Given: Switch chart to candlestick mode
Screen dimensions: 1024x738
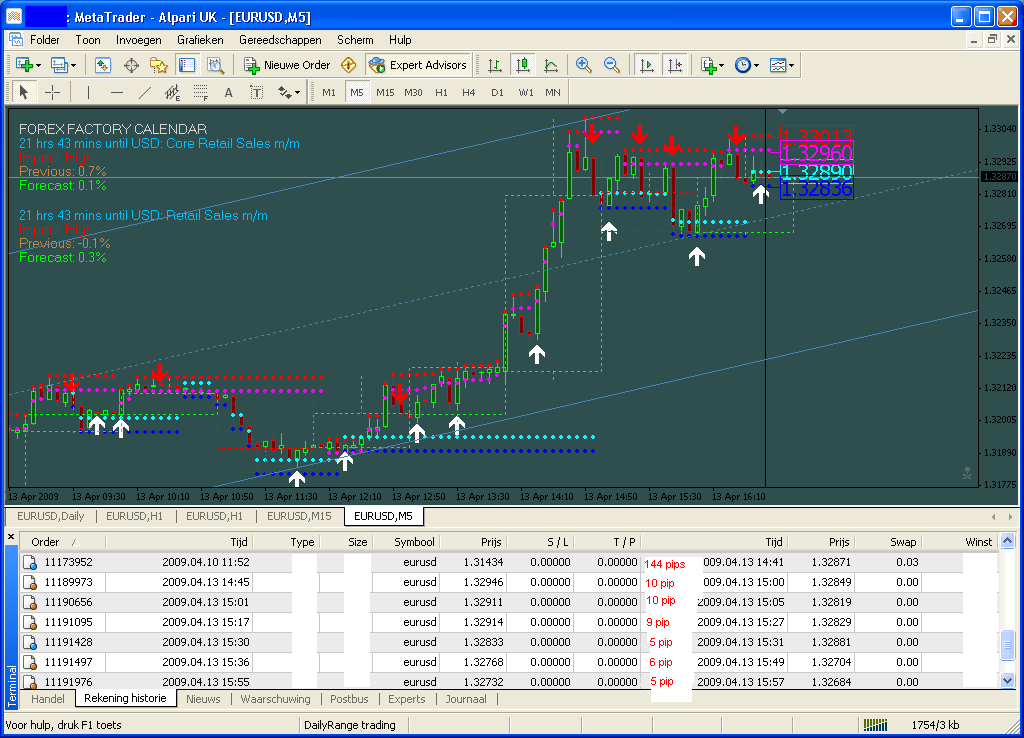Looking at the screenshot, I should tap(522, 65).
